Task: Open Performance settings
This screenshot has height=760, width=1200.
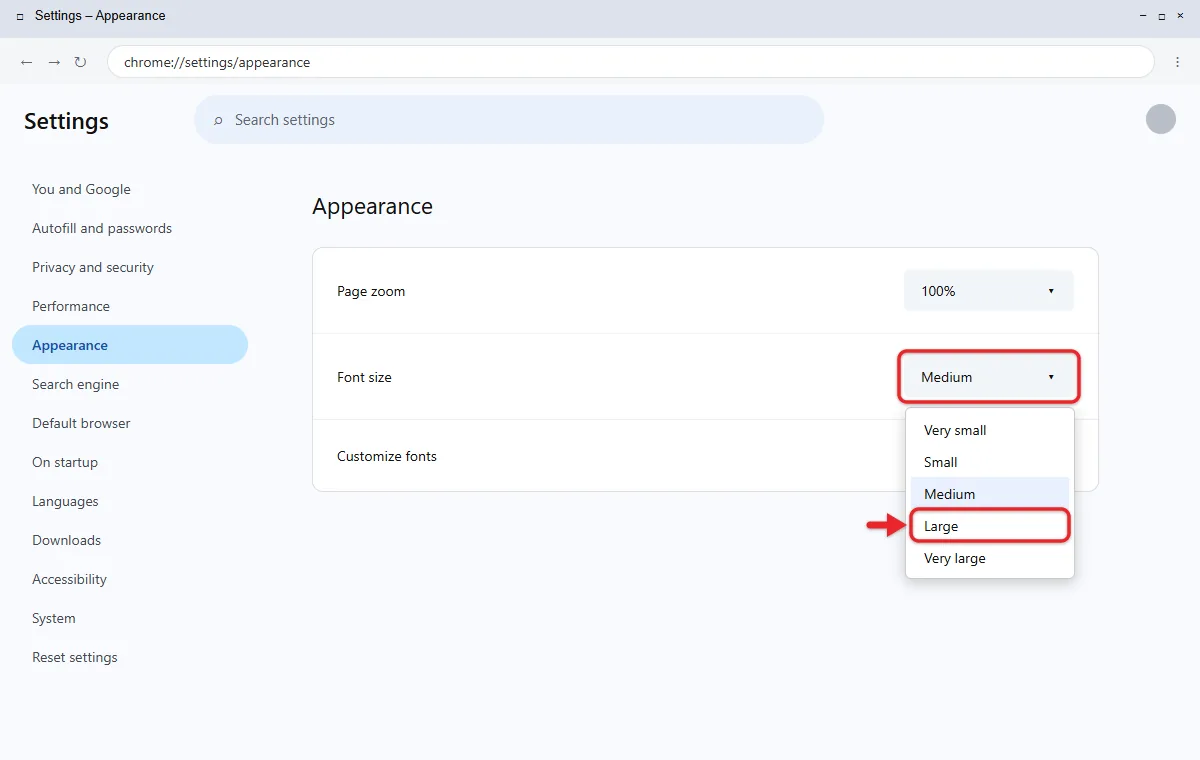Action: coord(130,306)
